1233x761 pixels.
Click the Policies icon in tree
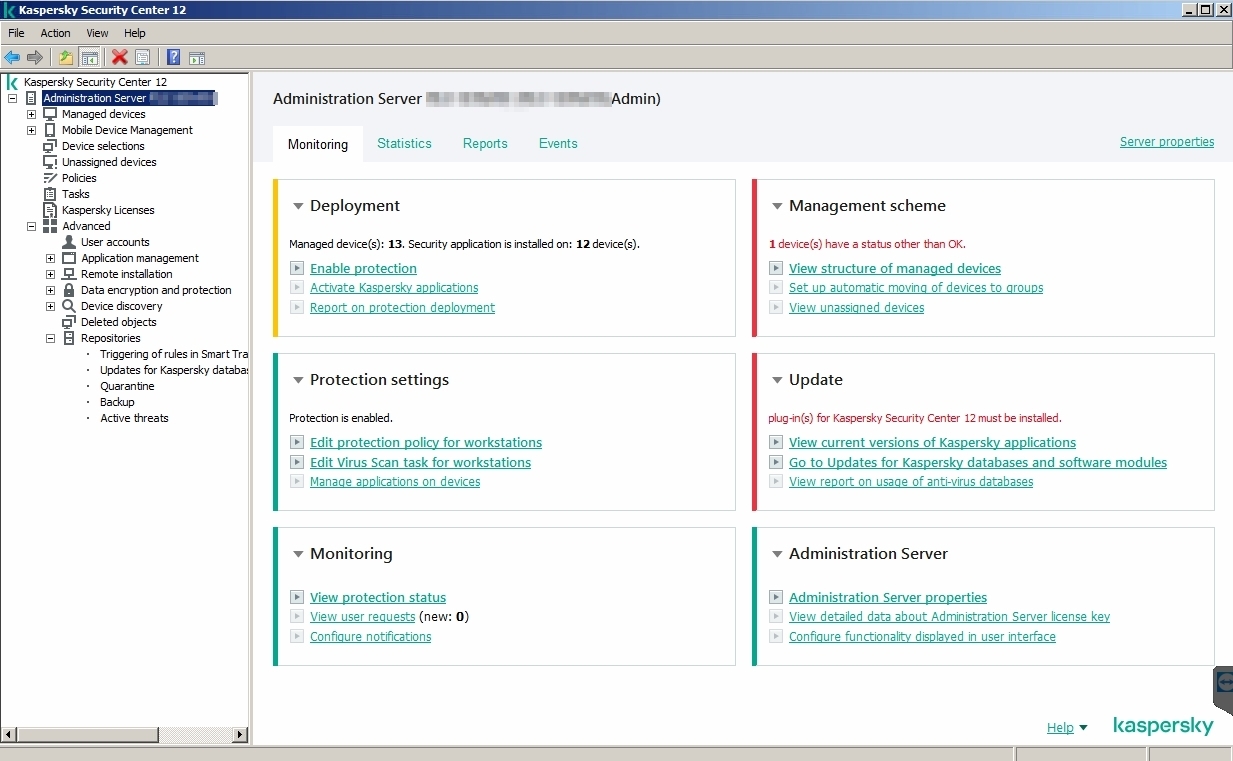[50, 178]
